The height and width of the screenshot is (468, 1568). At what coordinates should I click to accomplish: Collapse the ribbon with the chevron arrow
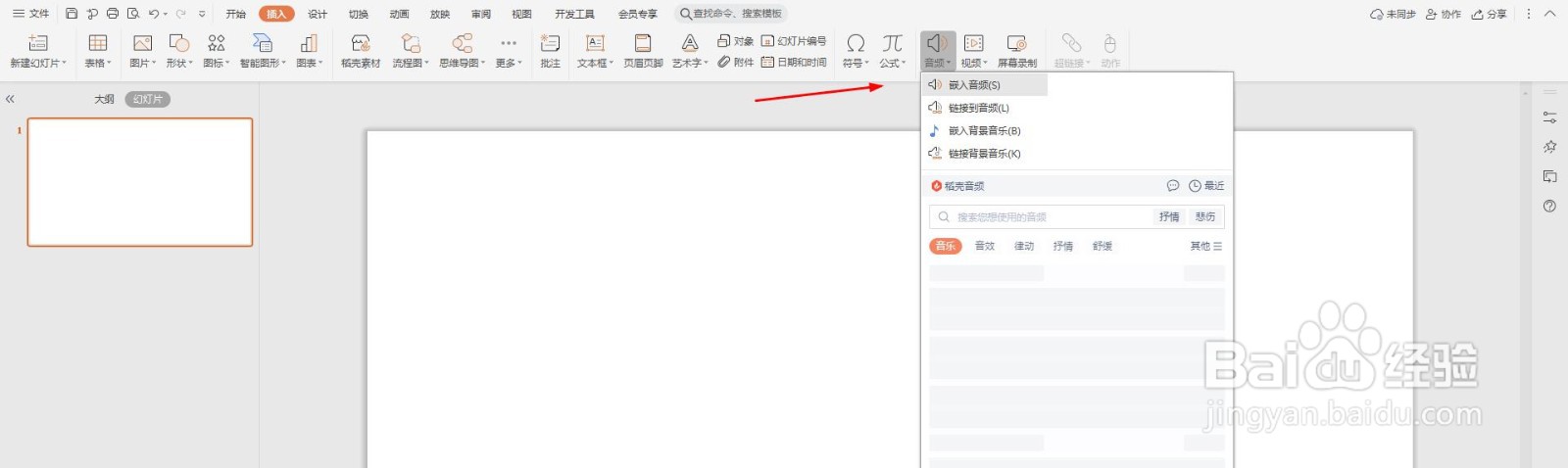pos(1549,14)
